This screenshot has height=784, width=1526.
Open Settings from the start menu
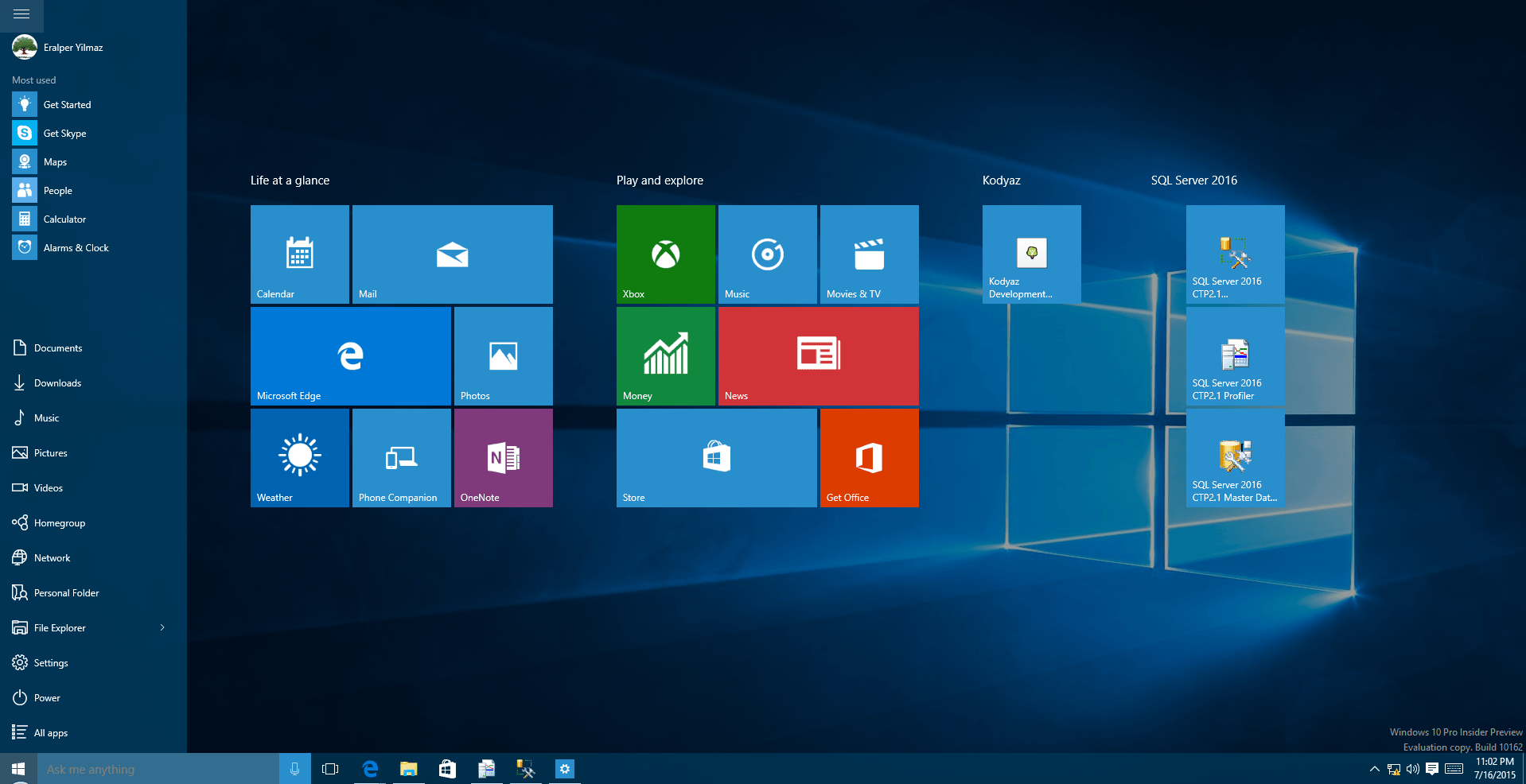click(93, 662)
